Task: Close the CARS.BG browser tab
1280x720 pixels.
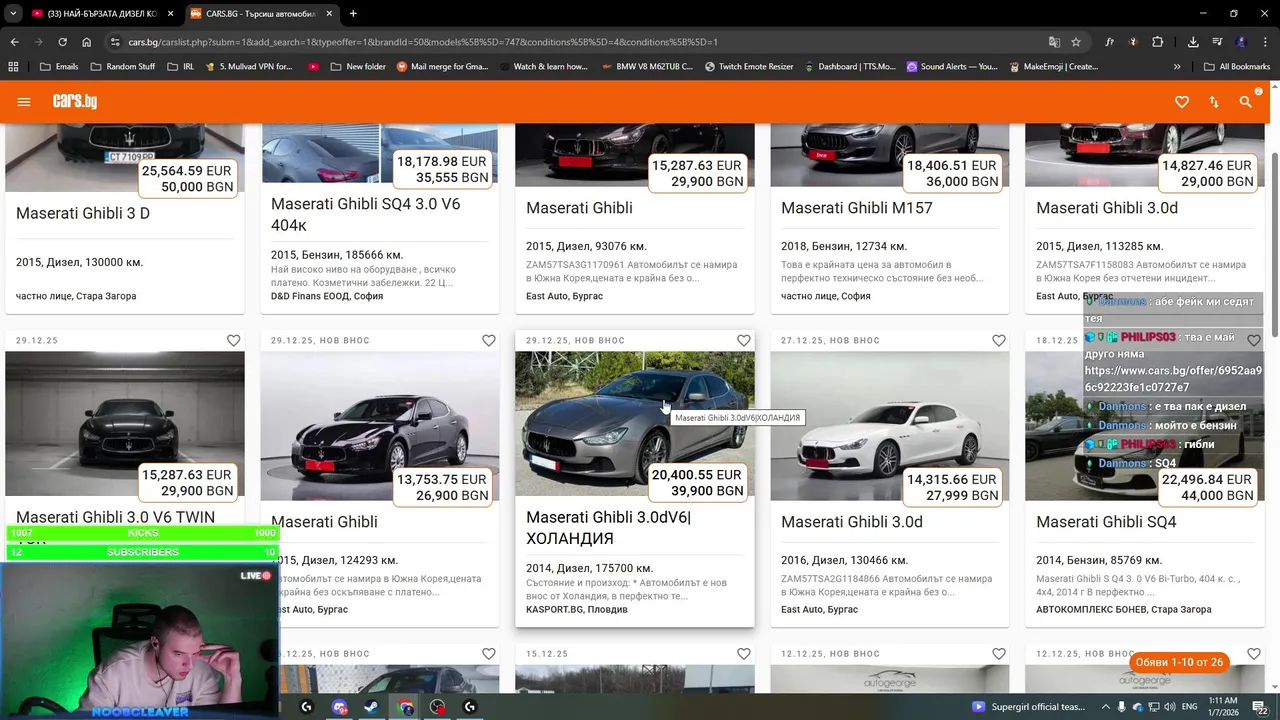Action: click(329, 14)
